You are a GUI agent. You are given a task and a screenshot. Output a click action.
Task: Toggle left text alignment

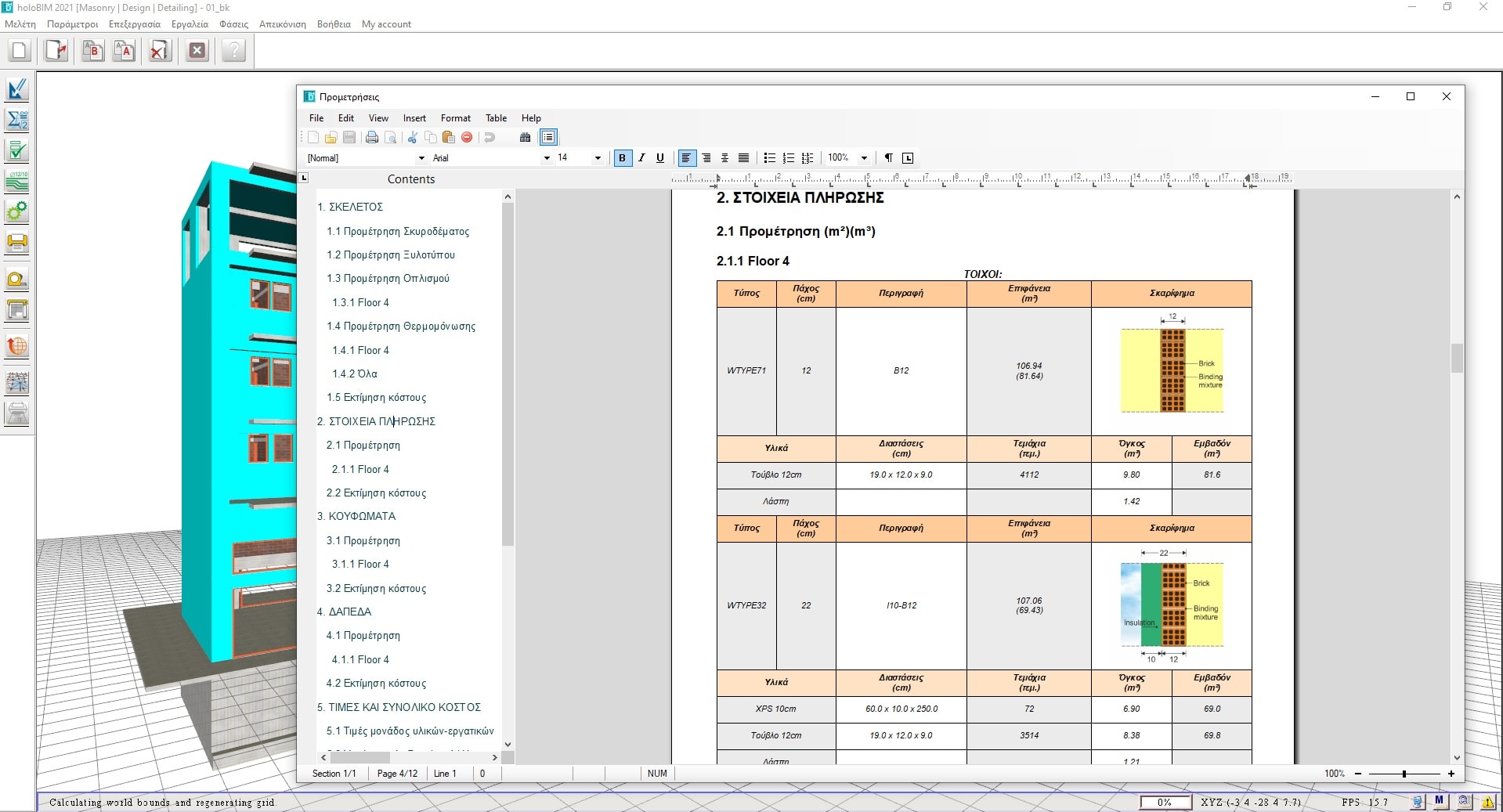pyautogui.click(x=687, y=158)
